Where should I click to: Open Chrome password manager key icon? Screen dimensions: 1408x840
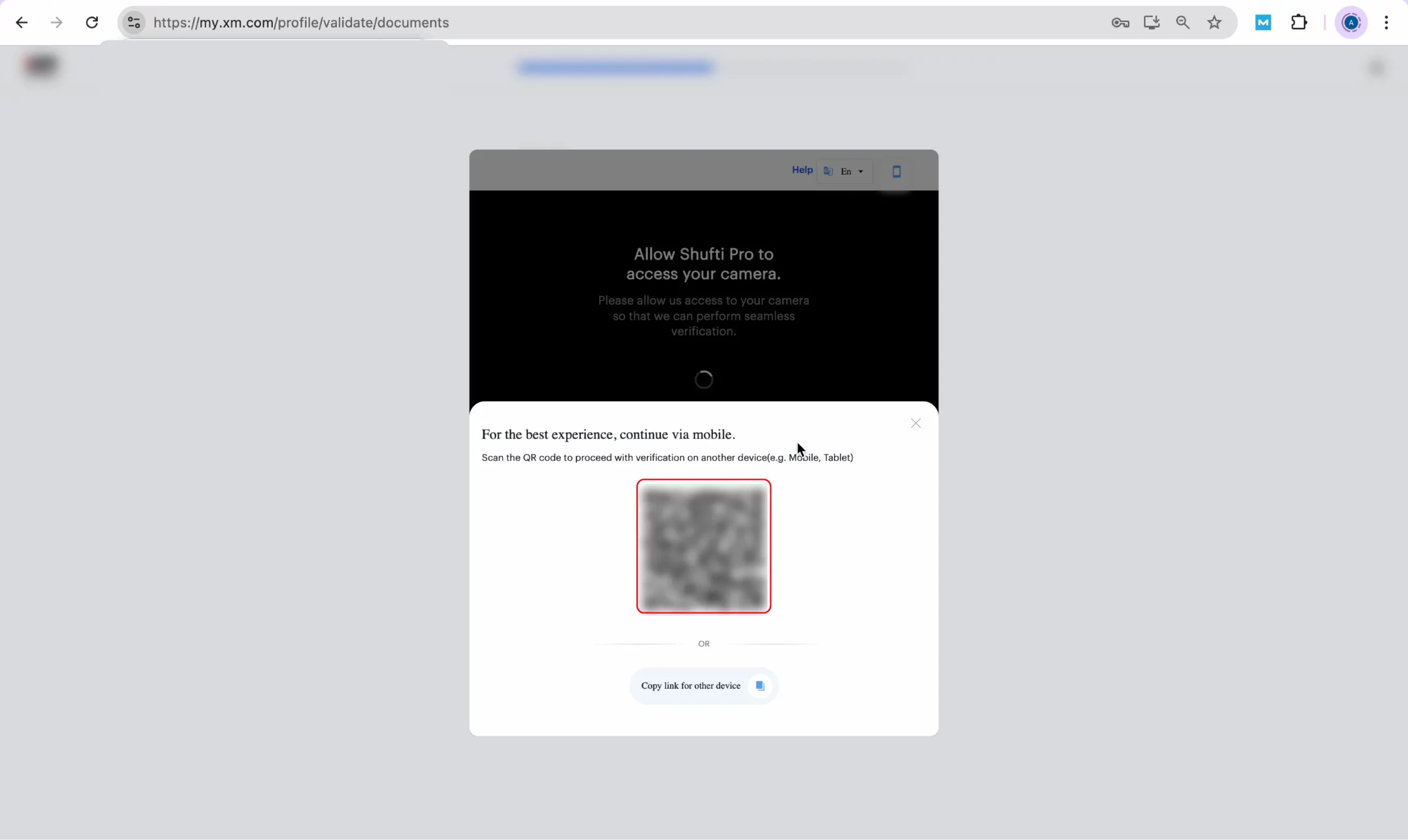[x=1119, y=22]
